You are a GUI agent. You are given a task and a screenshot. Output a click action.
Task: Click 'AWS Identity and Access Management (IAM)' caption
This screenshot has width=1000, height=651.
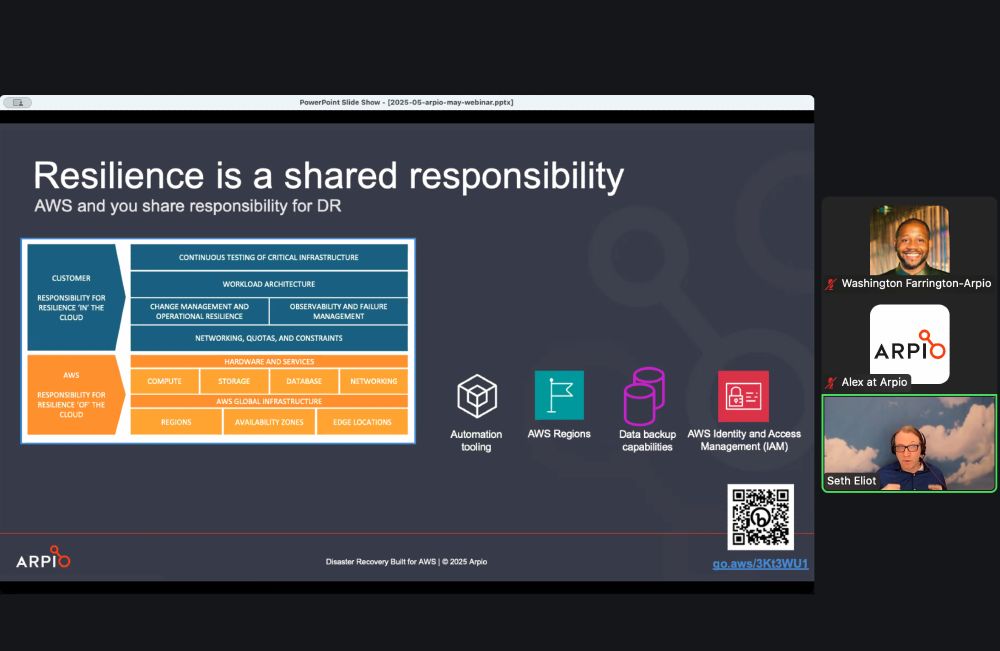point(744,440)
